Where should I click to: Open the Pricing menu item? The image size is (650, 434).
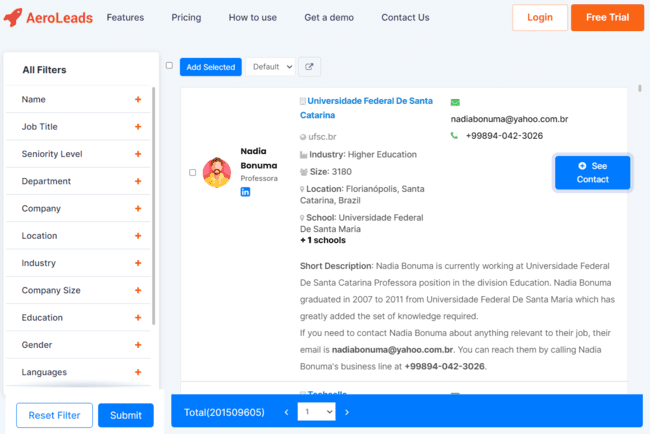[186, 18]
